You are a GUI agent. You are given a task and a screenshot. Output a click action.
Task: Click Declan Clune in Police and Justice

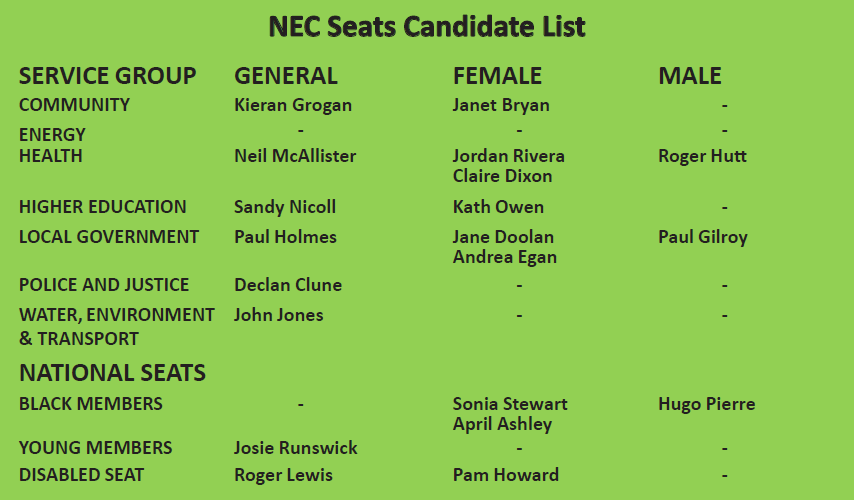(288, 285)
